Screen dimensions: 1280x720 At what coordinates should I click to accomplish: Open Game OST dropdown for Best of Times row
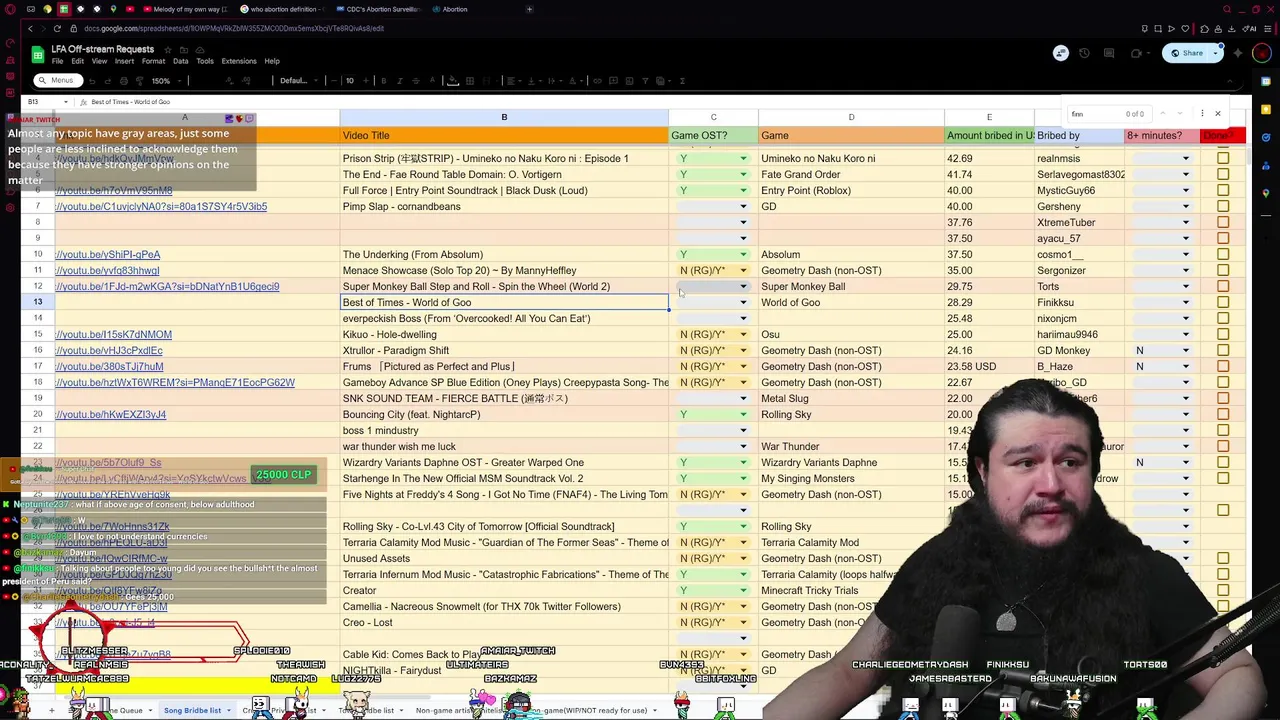743,302
